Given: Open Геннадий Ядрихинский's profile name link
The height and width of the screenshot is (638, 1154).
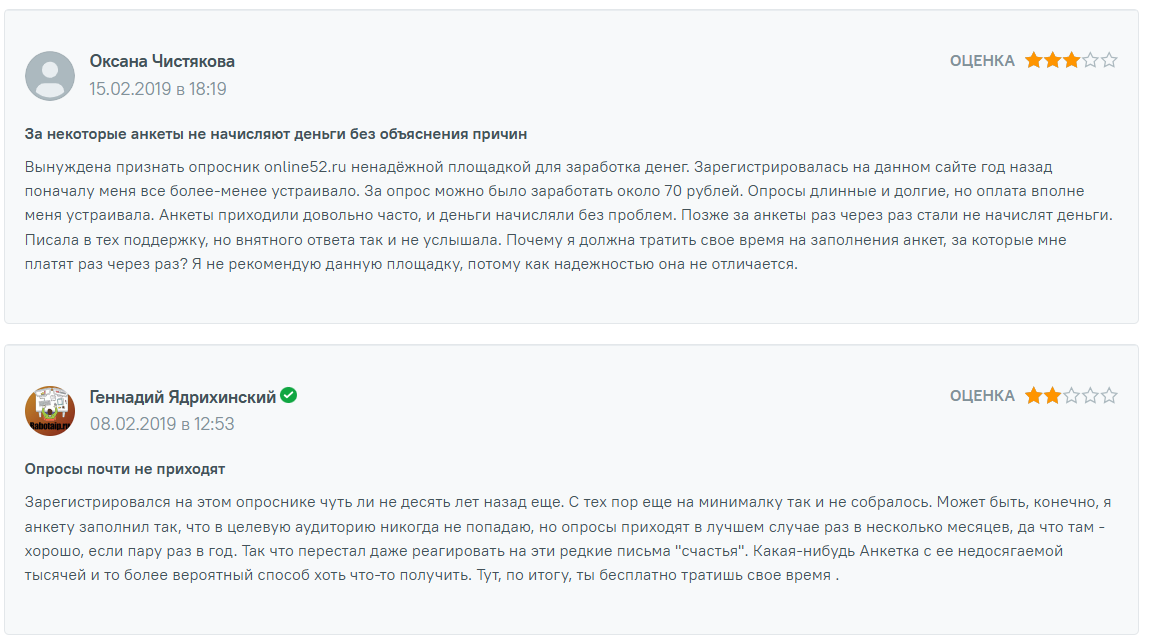Looking at the screenshot, I should point(182,397).
